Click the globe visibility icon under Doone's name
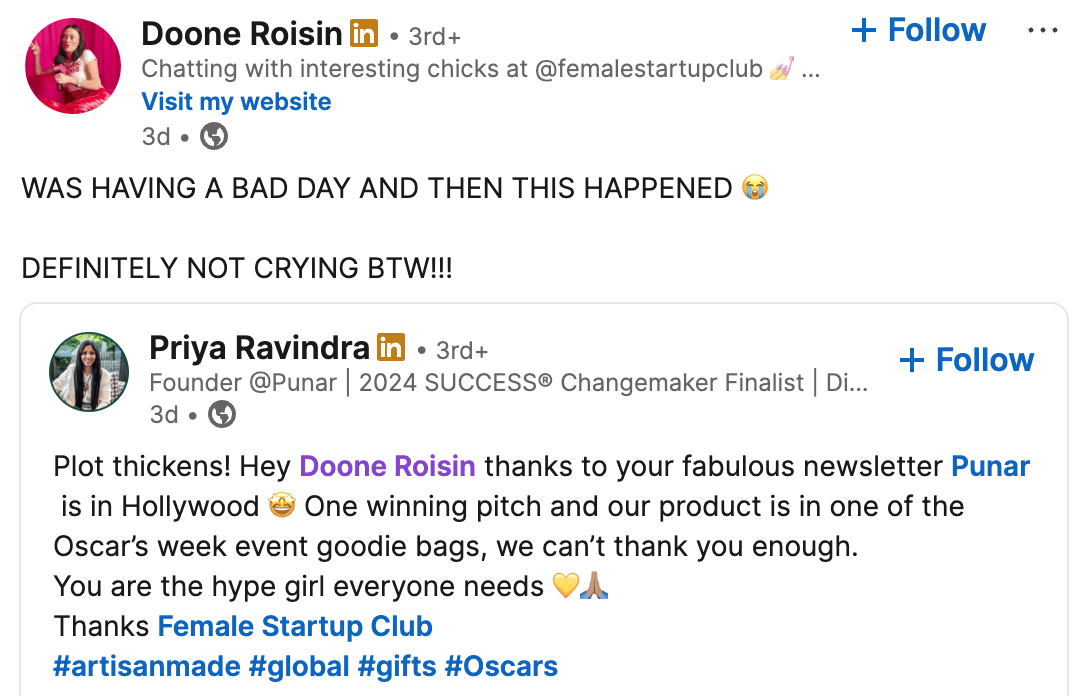 pos(214,136)
